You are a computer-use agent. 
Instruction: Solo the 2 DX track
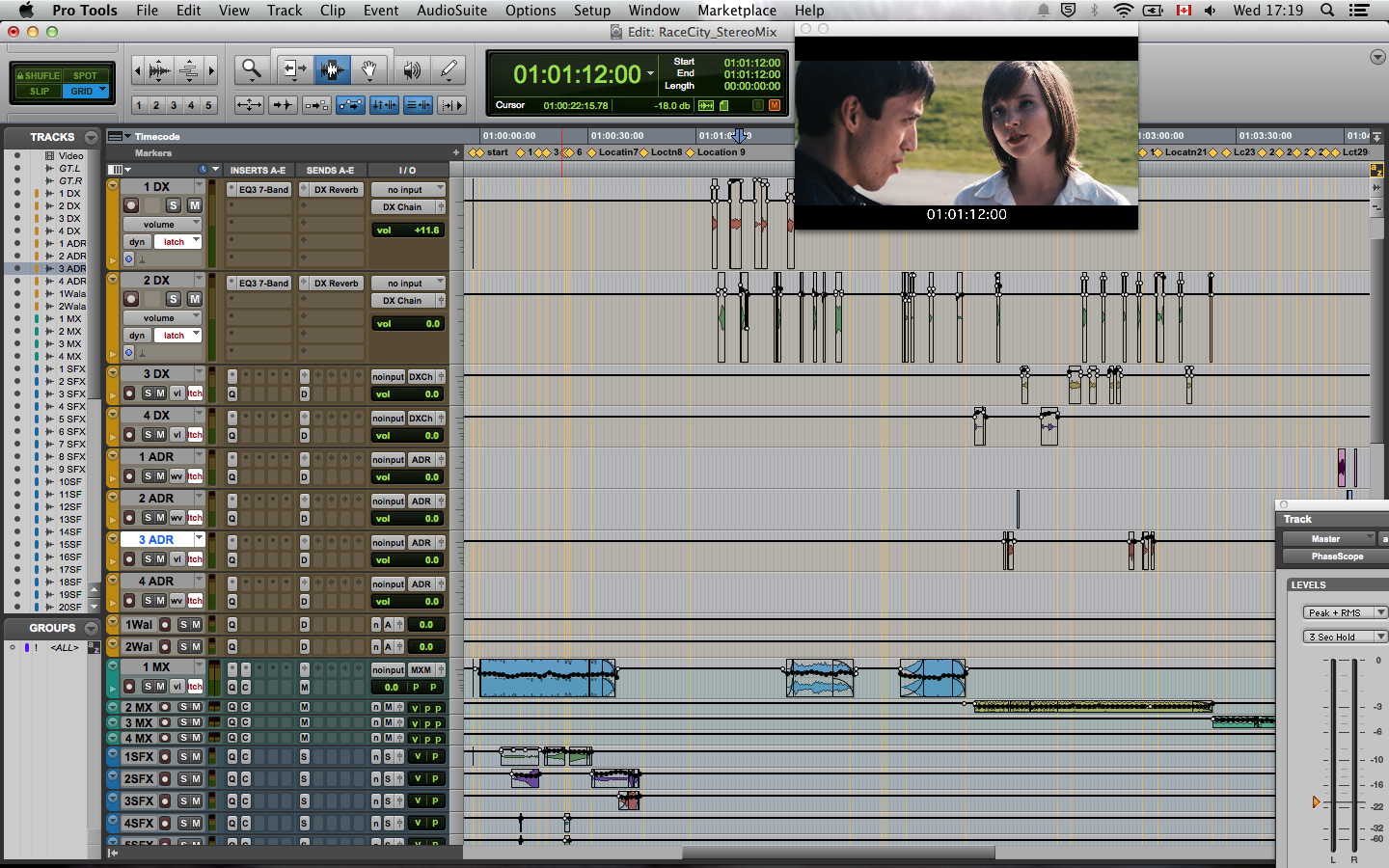point(174,299)
